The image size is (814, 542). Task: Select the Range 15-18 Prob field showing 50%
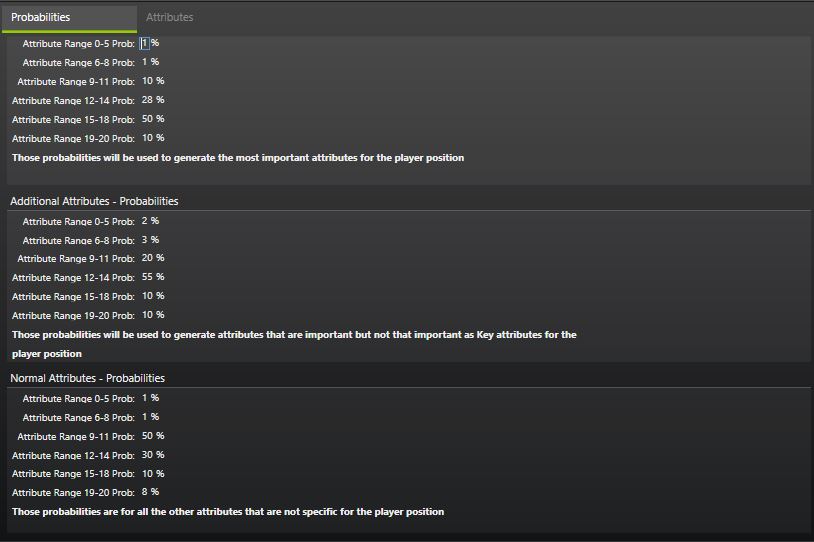[x=147, y=119]
